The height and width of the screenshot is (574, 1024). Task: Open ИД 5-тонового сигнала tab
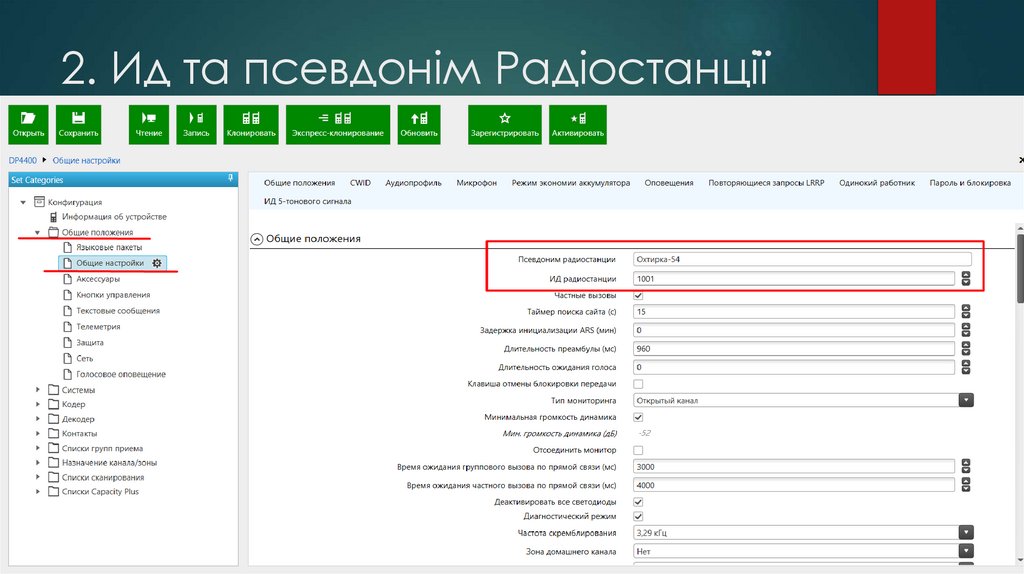pos(308,201)
